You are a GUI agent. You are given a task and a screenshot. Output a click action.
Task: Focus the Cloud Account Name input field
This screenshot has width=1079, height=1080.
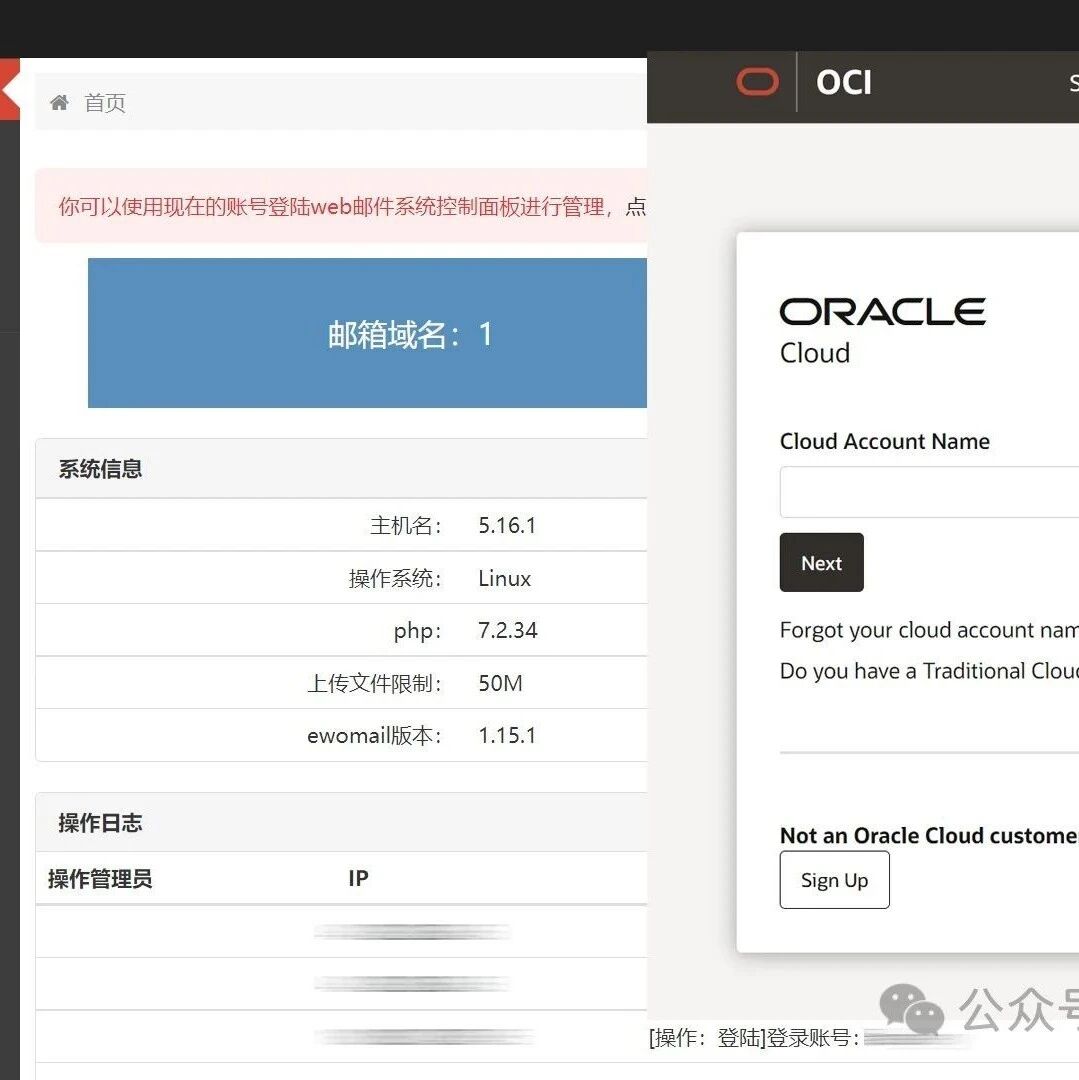click(929, 492)
